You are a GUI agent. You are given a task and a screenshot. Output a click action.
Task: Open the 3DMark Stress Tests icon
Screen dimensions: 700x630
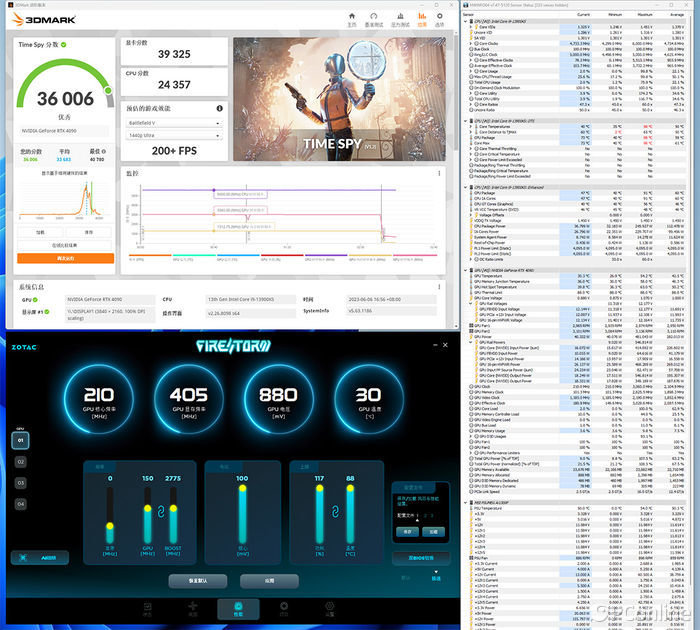(400, 19)
